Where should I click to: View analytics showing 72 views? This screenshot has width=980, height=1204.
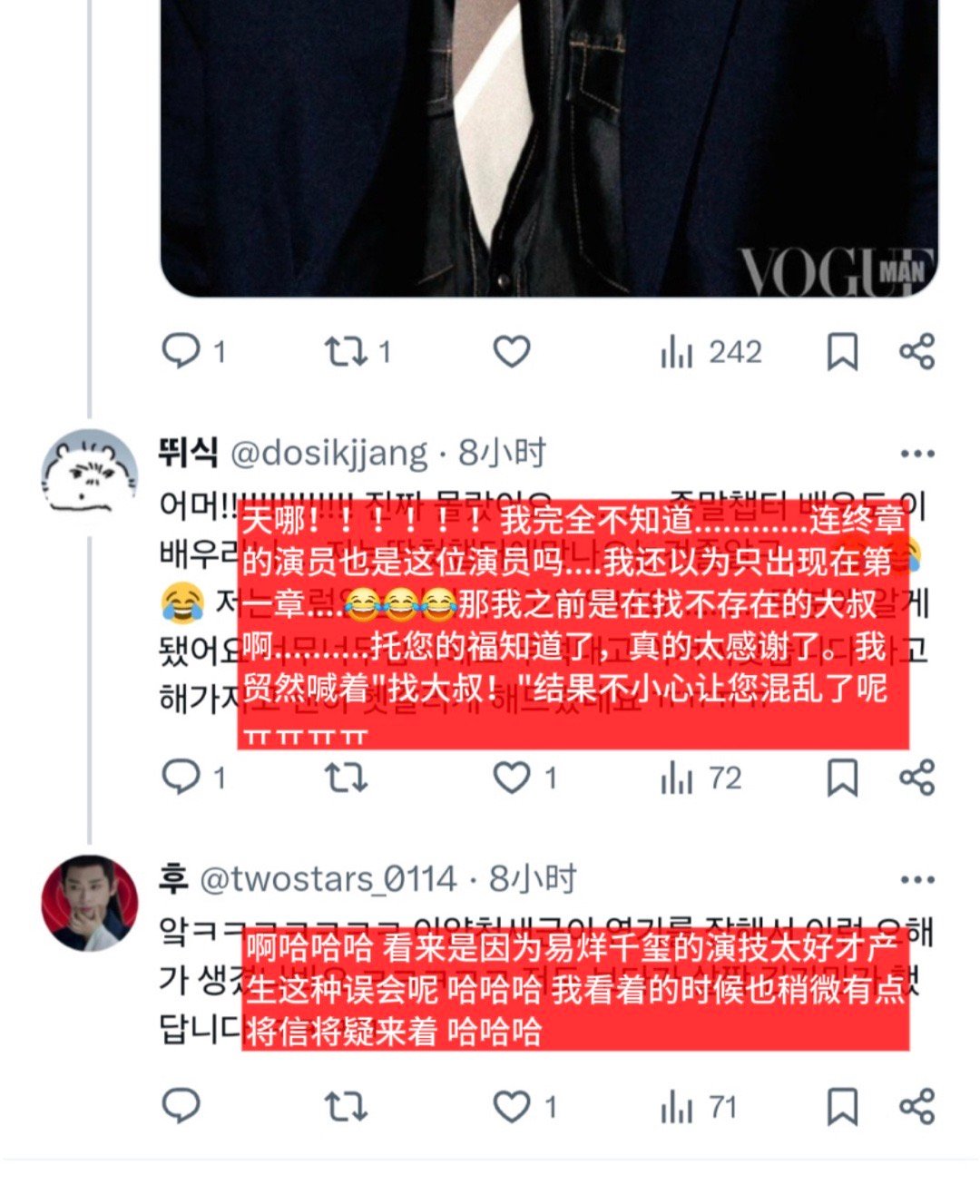pyautogui.click(x=701, y=778)
